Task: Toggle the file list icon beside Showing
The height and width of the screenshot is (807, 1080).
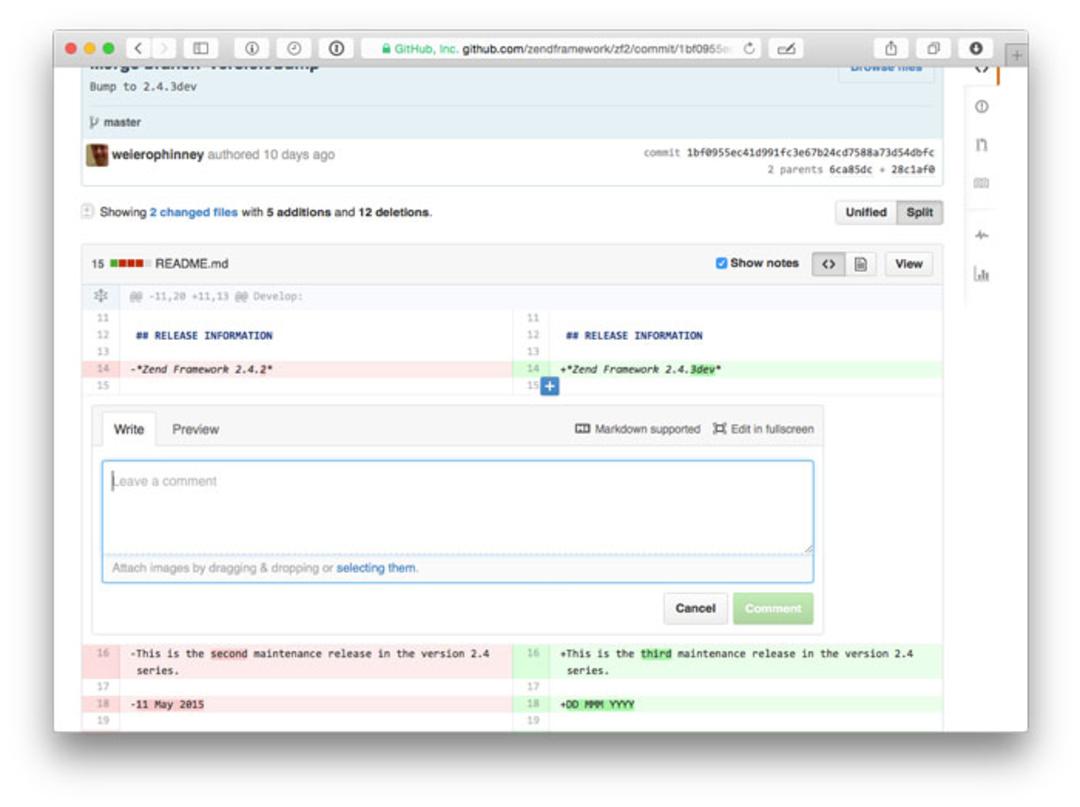Action: coord(87,211)
